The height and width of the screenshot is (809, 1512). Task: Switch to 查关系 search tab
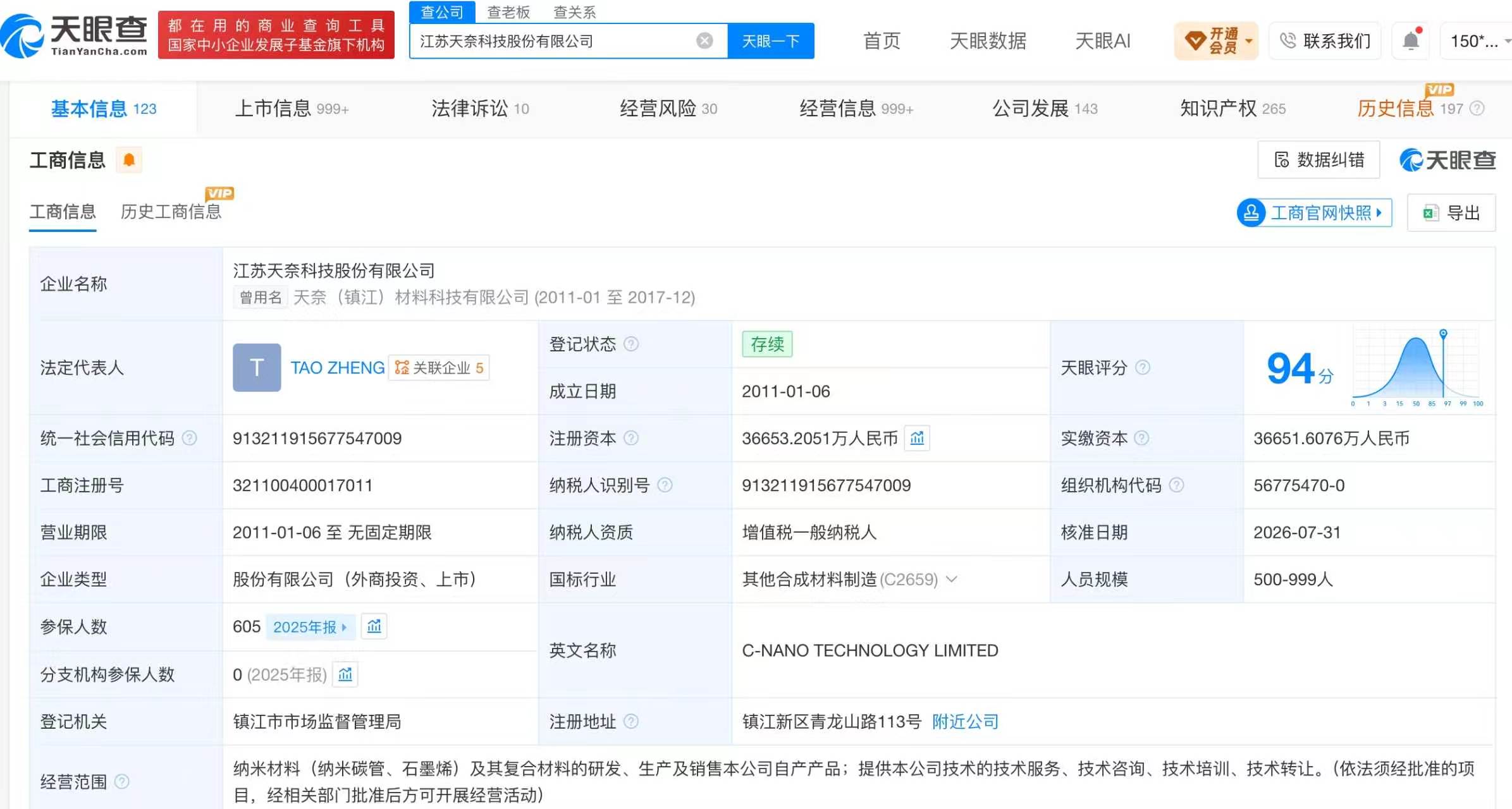574,12
